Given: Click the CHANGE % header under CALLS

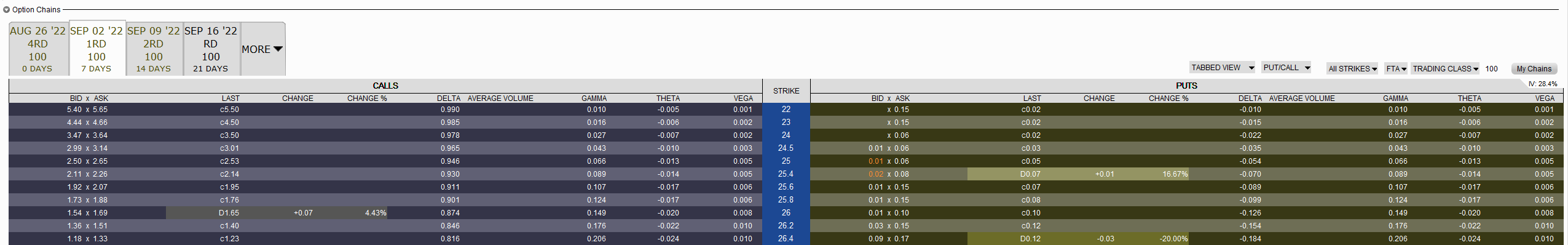Looking at the screenshot, I should tap(367, 98).
